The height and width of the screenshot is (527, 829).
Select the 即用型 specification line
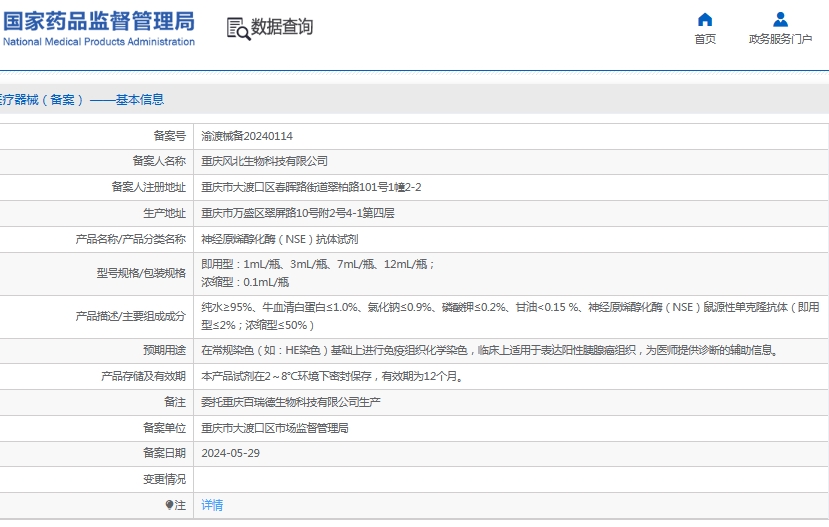pyautogui.click(x=318, y=264)
